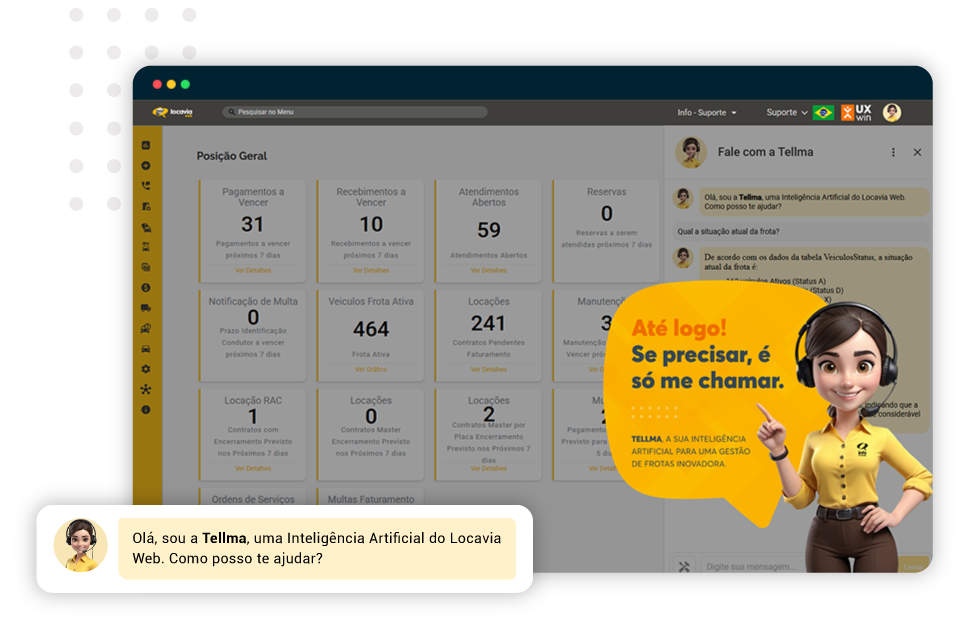Click the Posição Geral heading
The height and width of the screenshot is (625, 970).
point(232,156)
